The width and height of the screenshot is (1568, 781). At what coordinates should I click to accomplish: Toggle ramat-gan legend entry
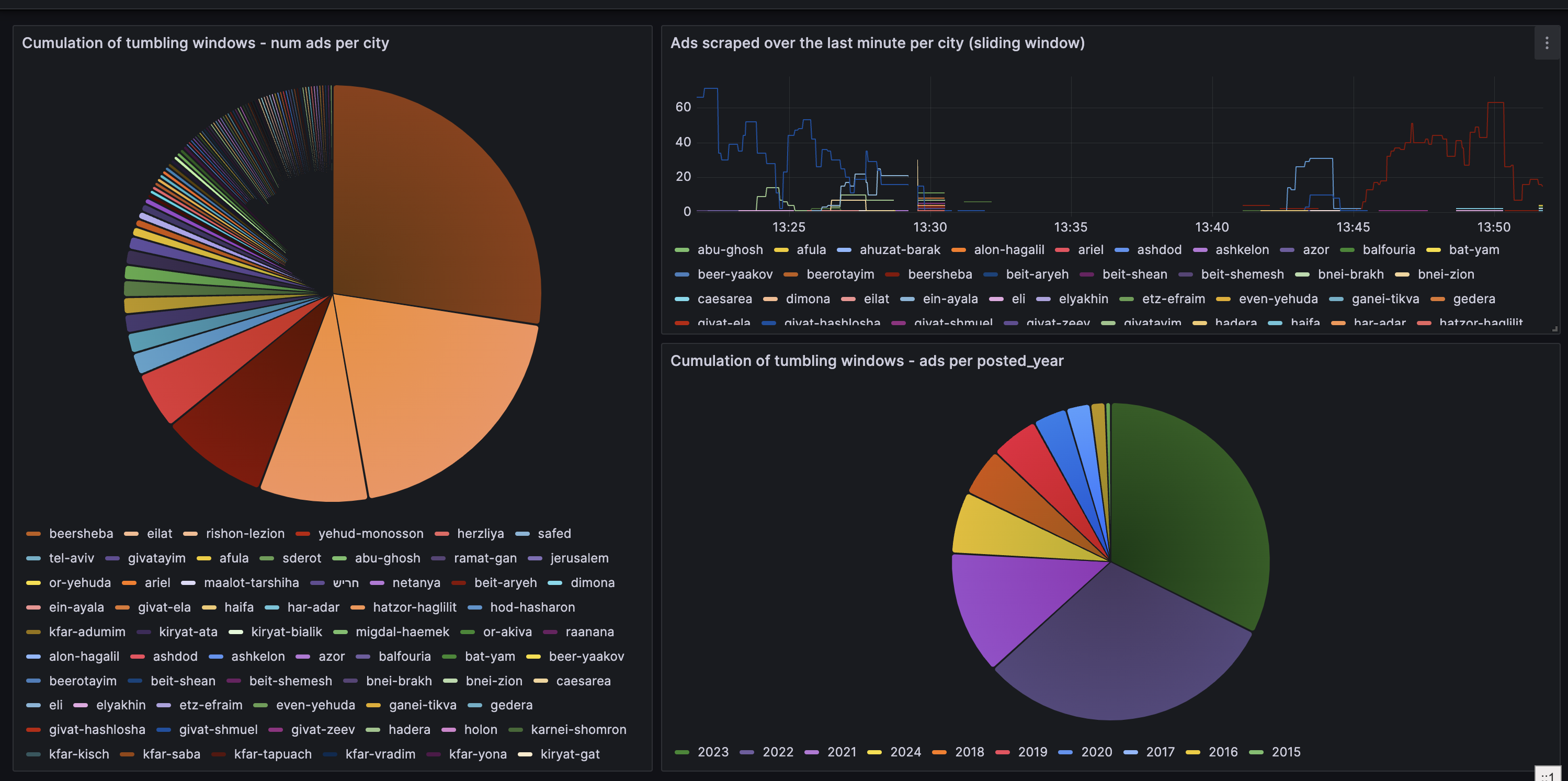(x=485, y=558)
